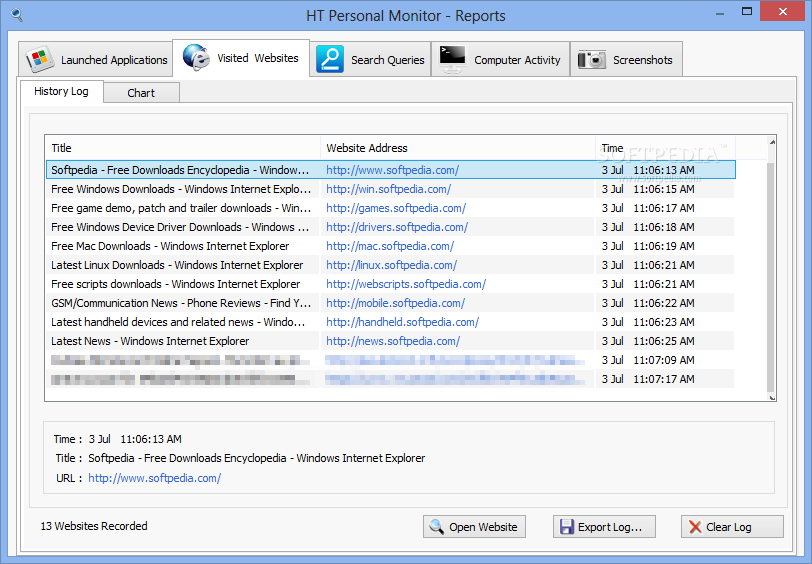Open the http://linux.softpedia.com/ link

click(392, 265)
